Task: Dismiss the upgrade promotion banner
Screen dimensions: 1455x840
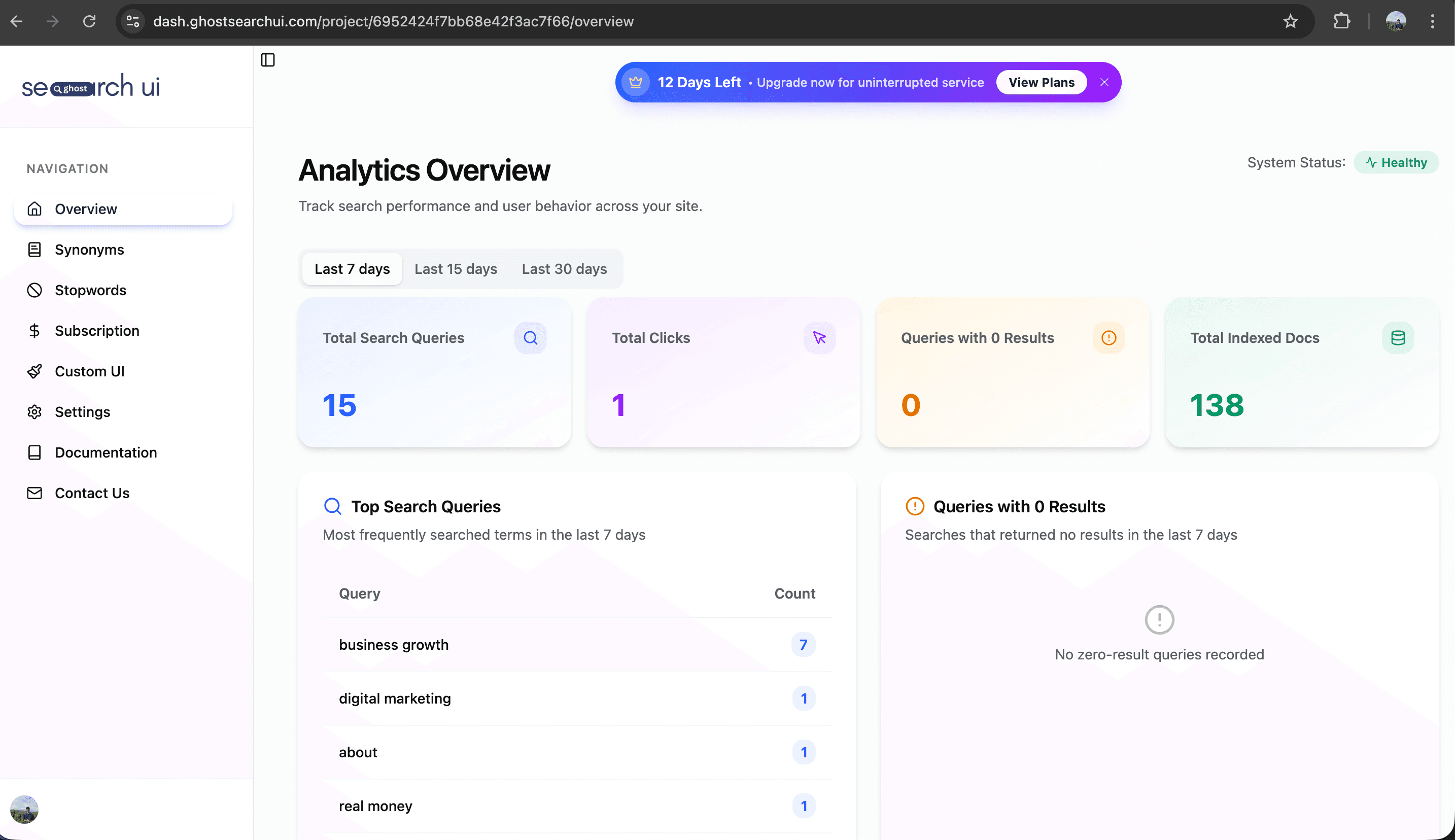Action: point(1104,82)
